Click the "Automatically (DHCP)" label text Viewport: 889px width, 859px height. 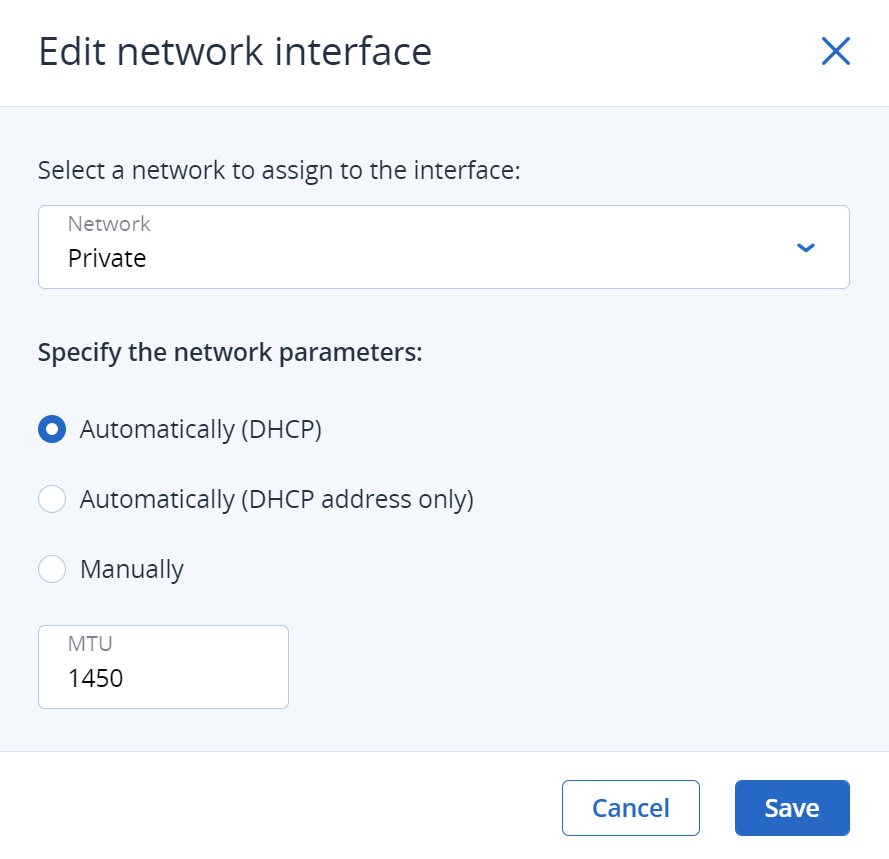[201, 429]
